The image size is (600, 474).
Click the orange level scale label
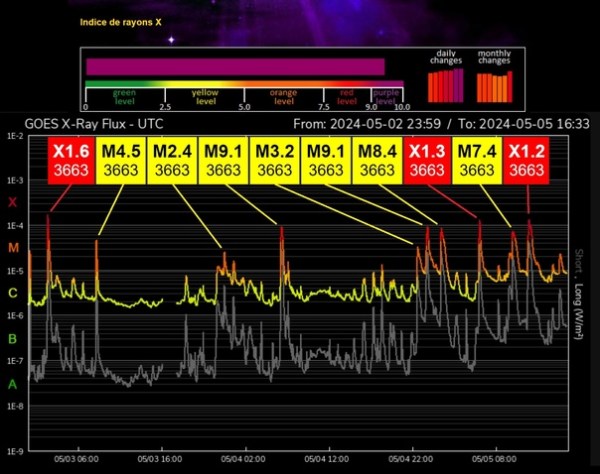284,97
